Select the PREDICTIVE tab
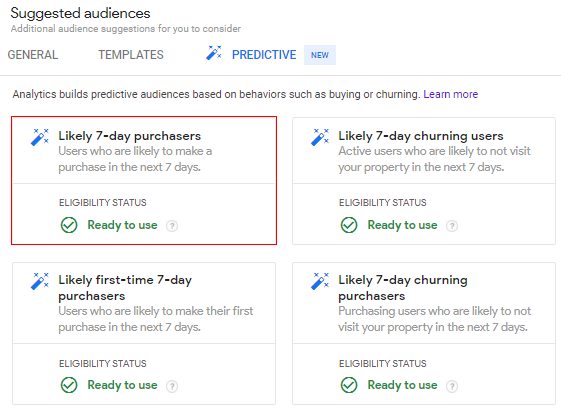Screen dimensions: 561x409 (264, 55)
